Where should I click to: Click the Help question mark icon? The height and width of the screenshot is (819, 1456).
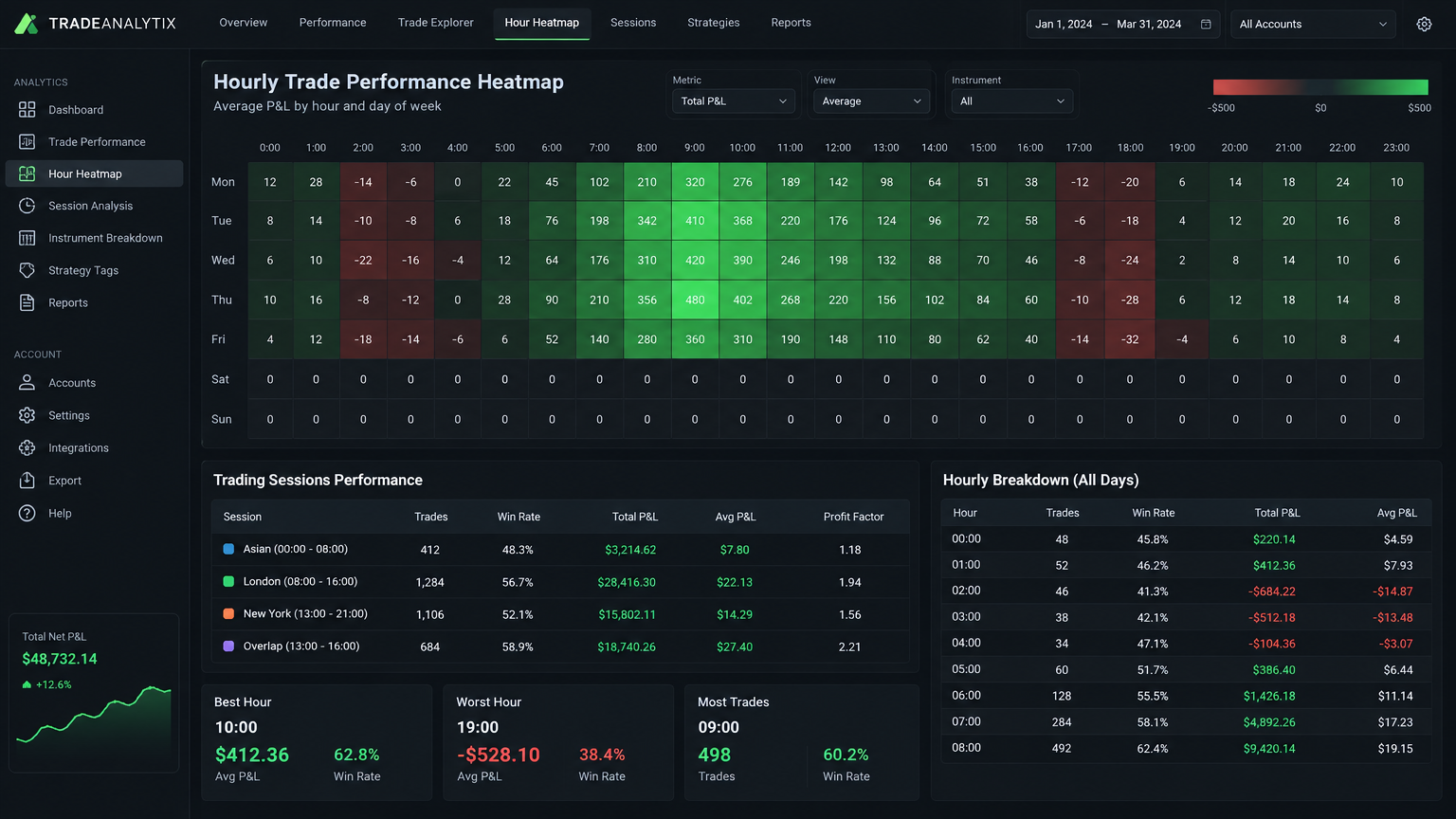pos(27,513)
